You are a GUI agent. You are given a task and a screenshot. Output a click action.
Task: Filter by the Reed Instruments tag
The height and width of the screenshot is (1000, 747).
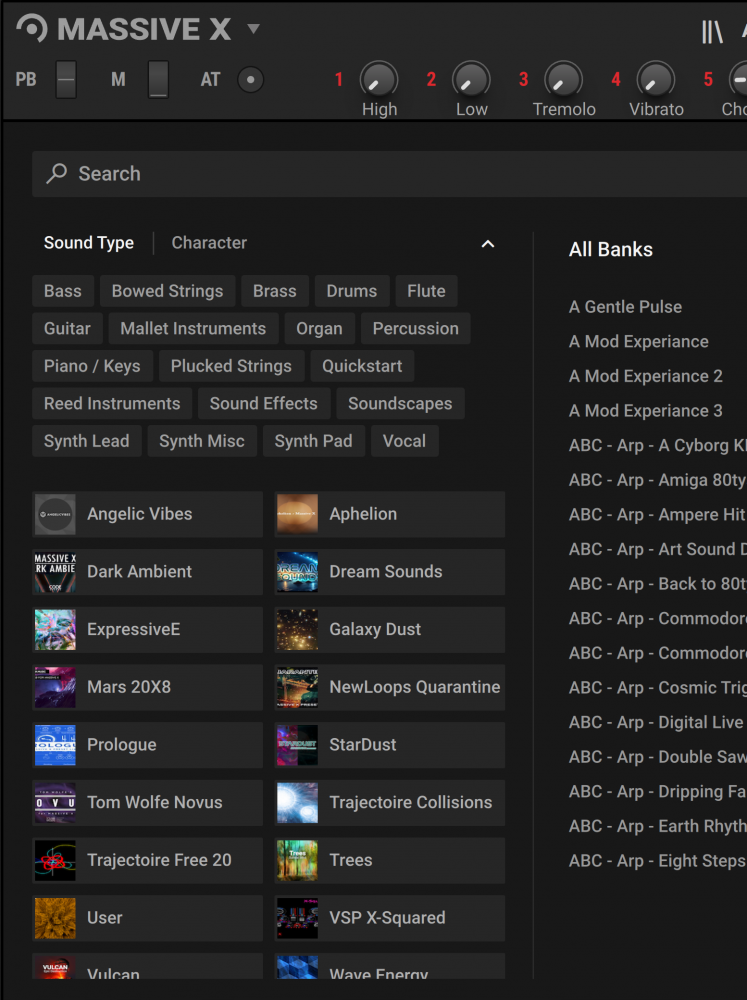[x=112, y=404]
